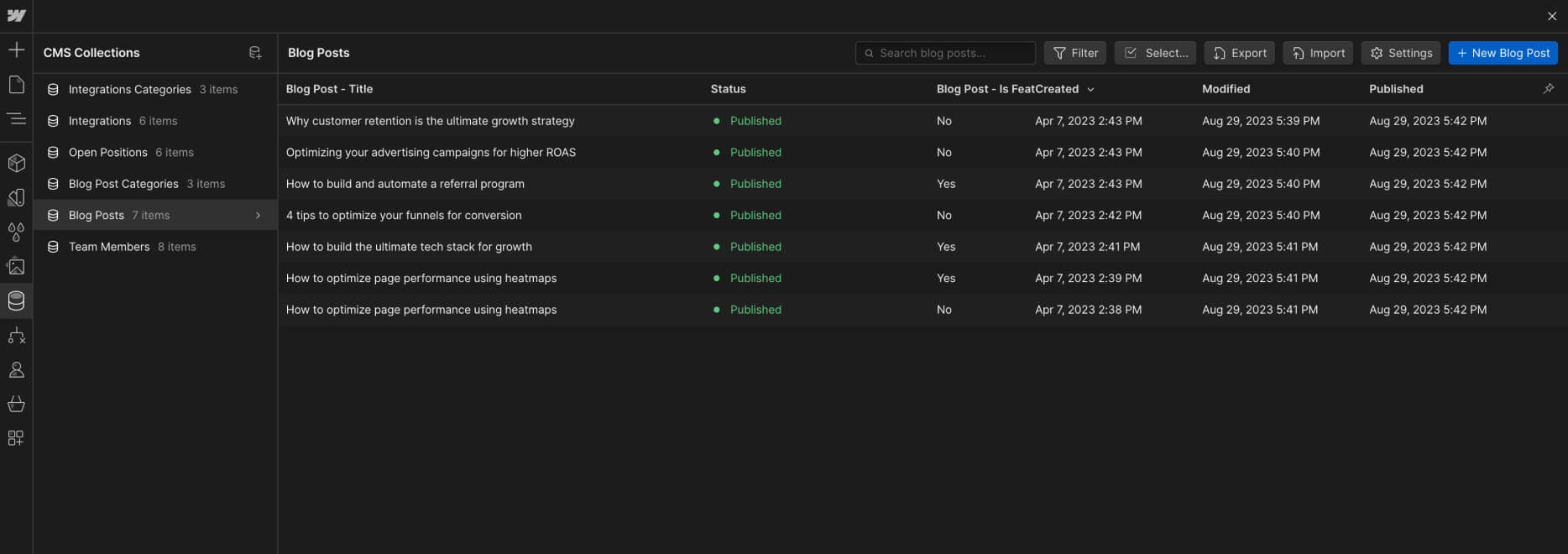Click the New Blog Post button
The height and width of the screenshot is (554, 1568).
[1503, 53]
